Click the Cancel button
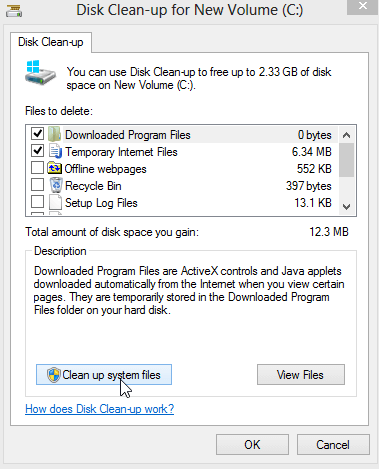 coord(333,445)
